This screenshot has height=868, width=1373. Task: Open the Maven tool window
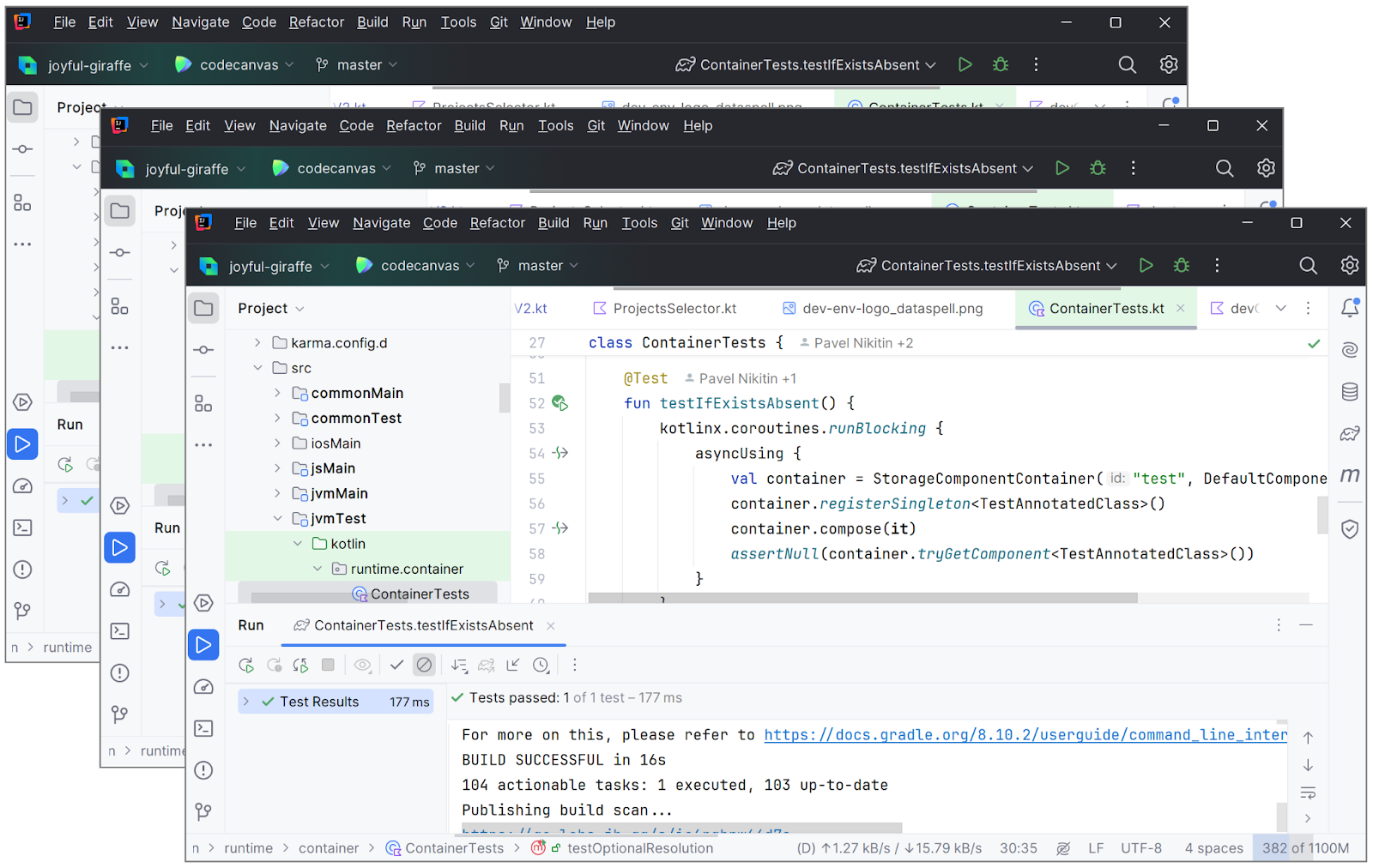tap(1350, 475)
